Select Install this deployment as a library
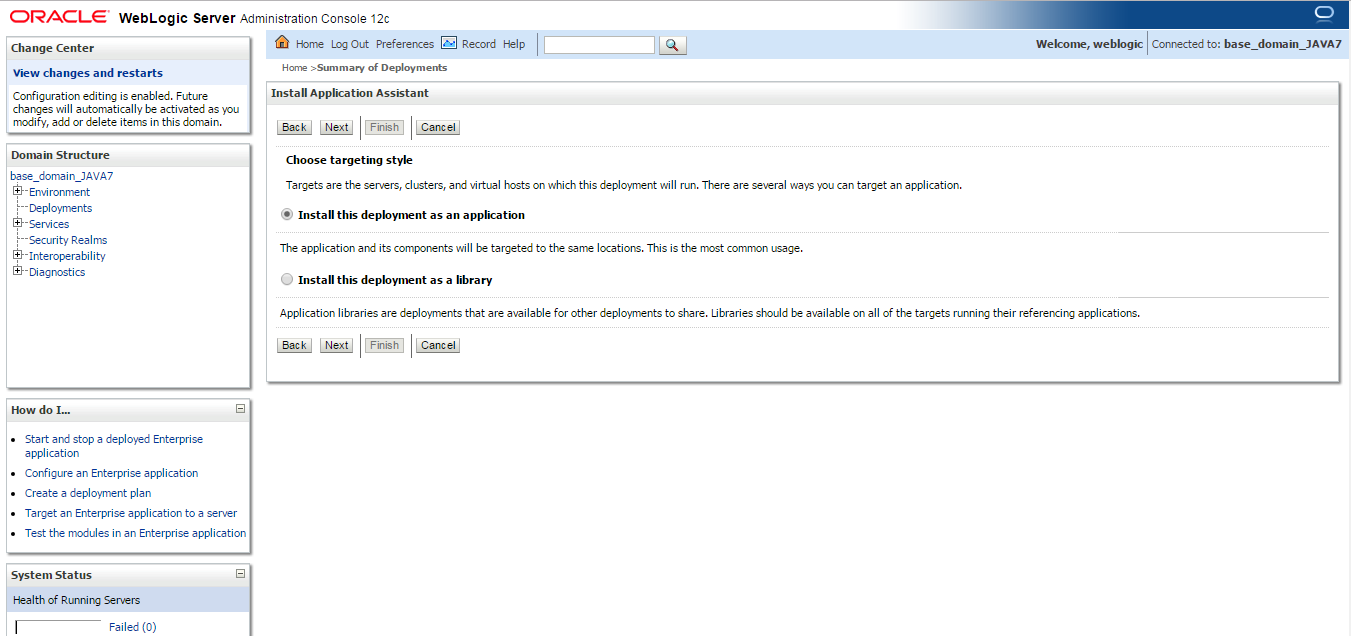 click(288, 280)
